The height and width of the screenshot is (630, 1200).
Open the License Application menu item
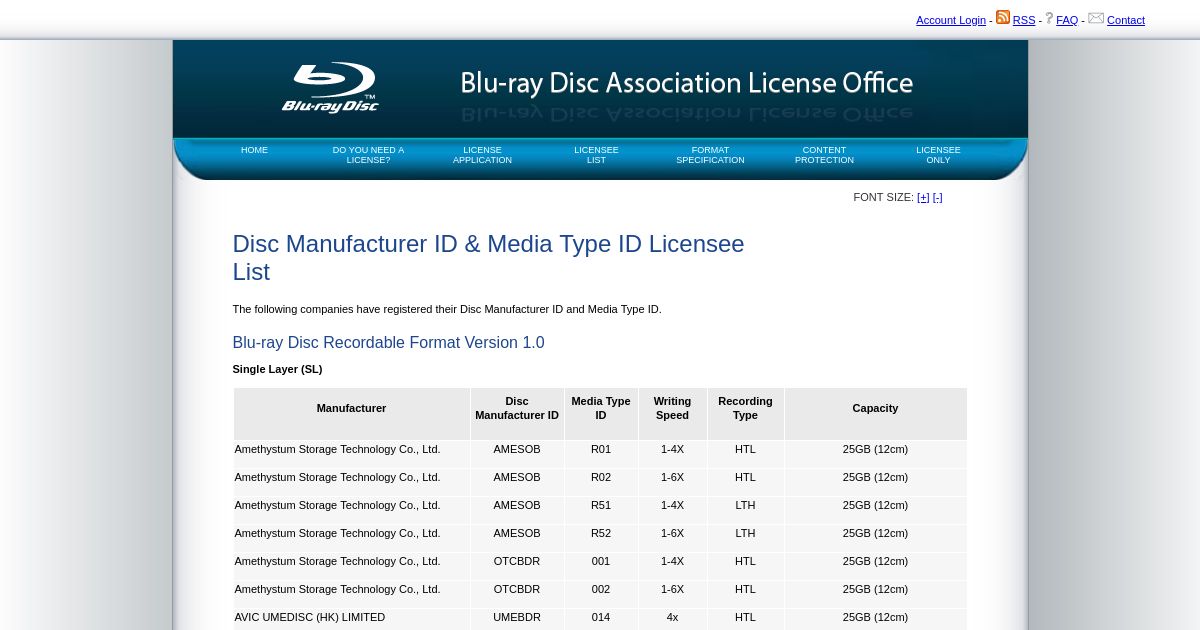point(482,155)
